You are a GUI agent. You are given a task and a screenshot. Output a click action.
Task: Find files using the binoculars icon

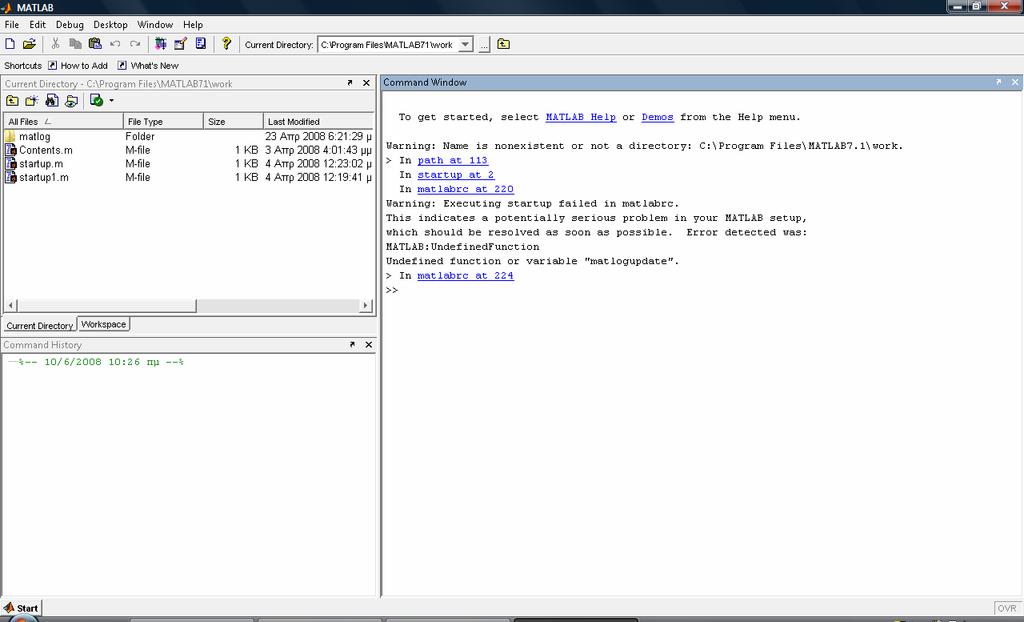52,101
